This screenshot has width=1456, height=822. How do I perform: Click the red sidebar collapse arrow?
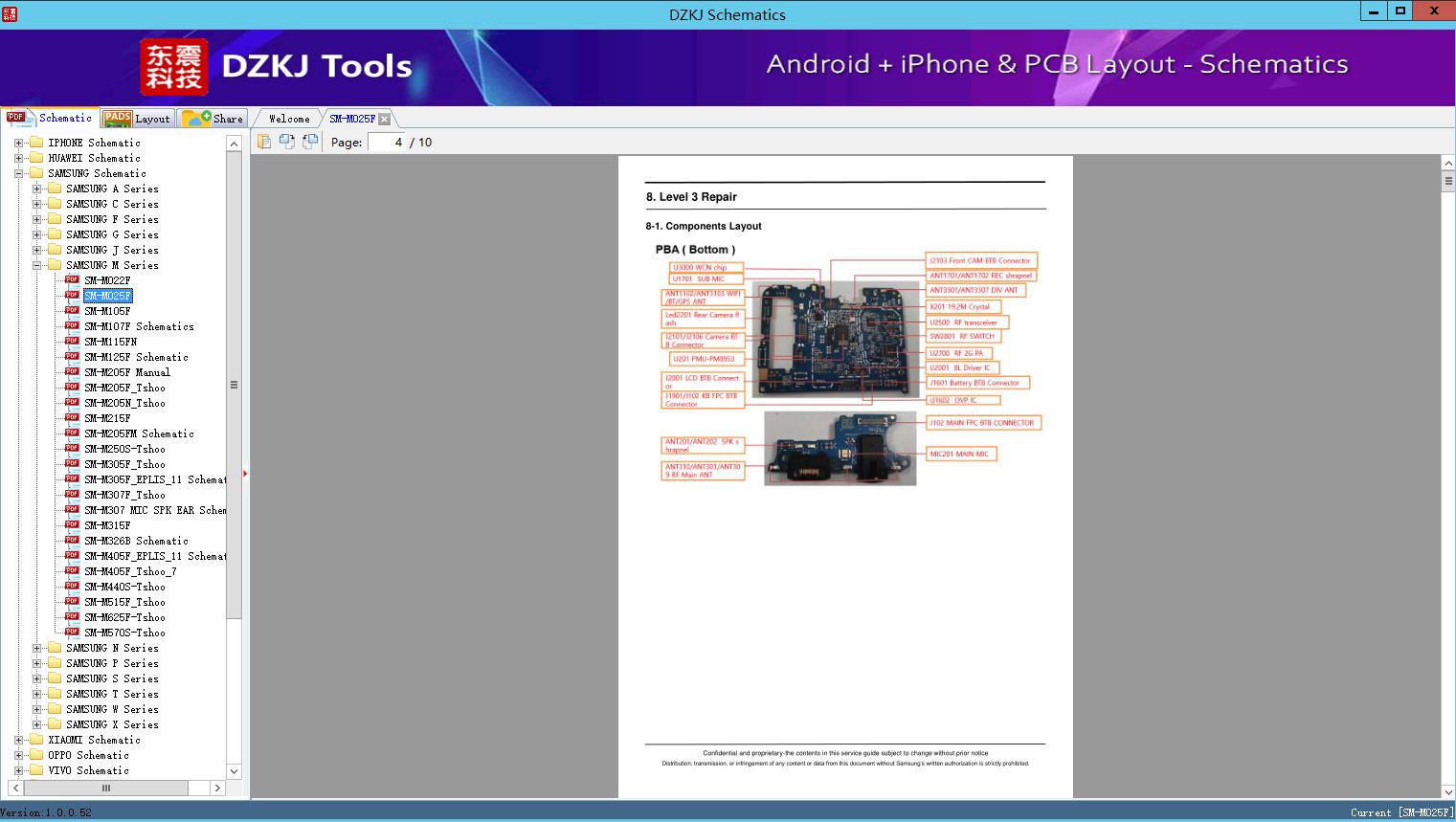(246, 473)
